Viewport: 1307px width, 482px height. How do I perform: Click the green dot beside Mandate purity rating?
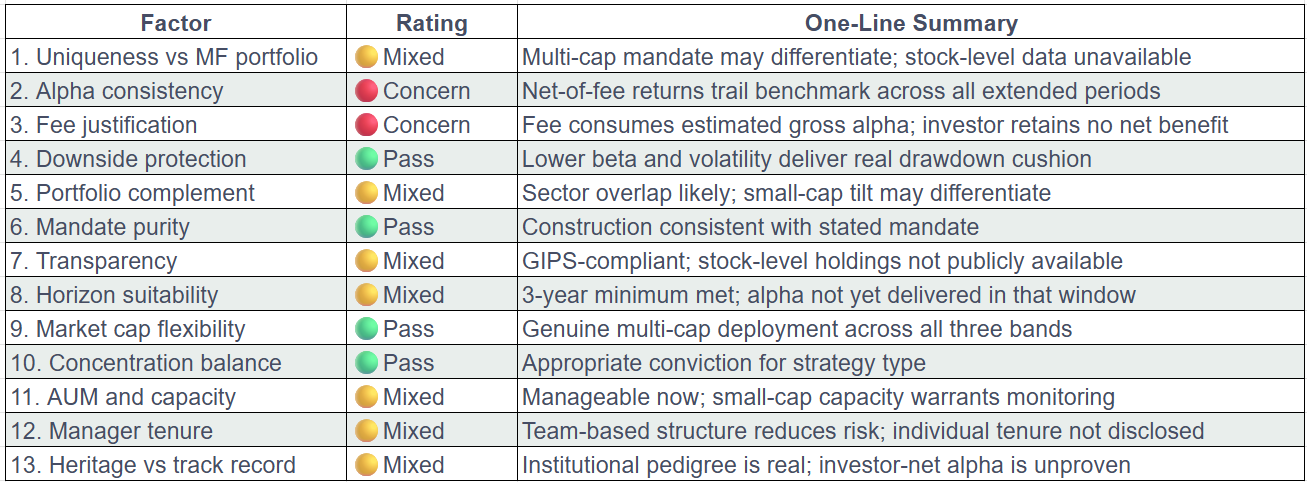click(367, 227)
